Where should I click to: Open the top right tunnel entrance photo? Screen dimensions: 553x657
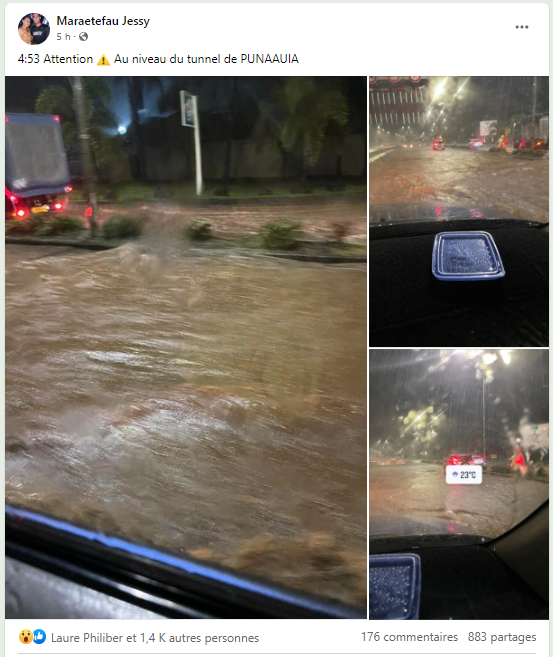click(x=459, y=211)
